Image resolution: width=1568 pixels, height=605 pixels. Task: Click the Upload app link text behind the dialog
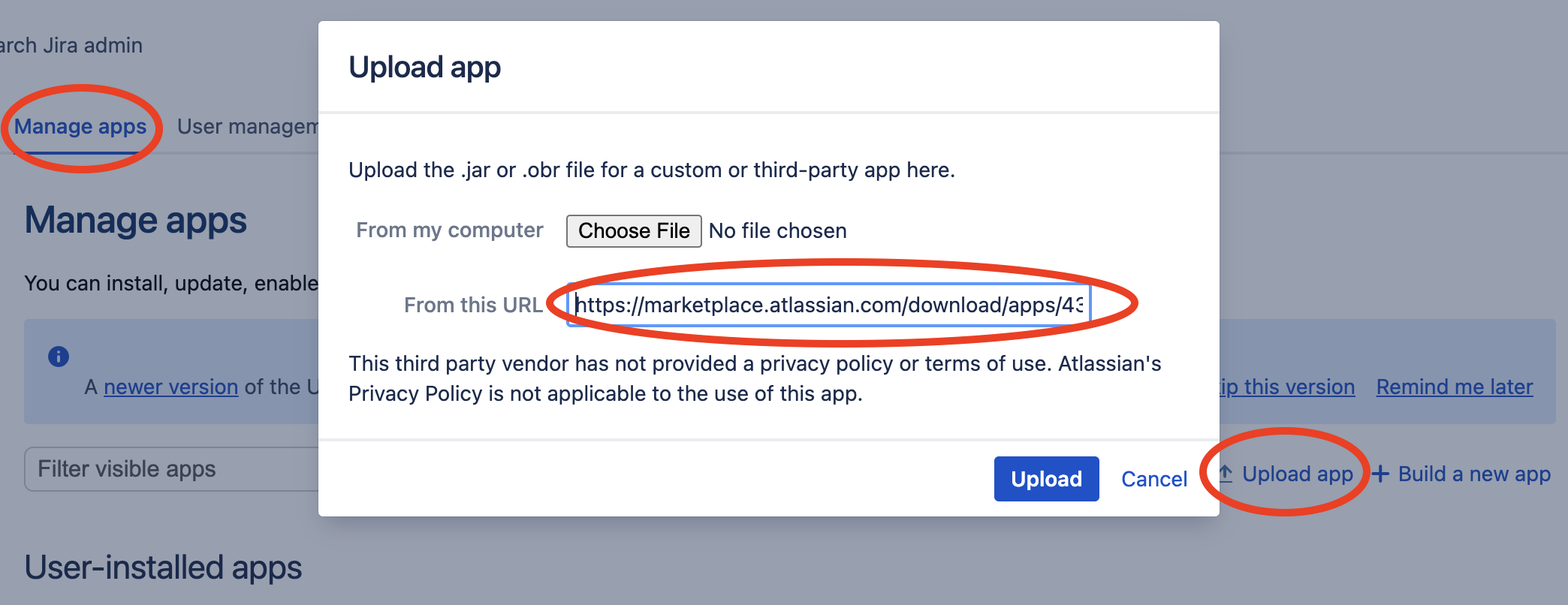pos(1297,474)
